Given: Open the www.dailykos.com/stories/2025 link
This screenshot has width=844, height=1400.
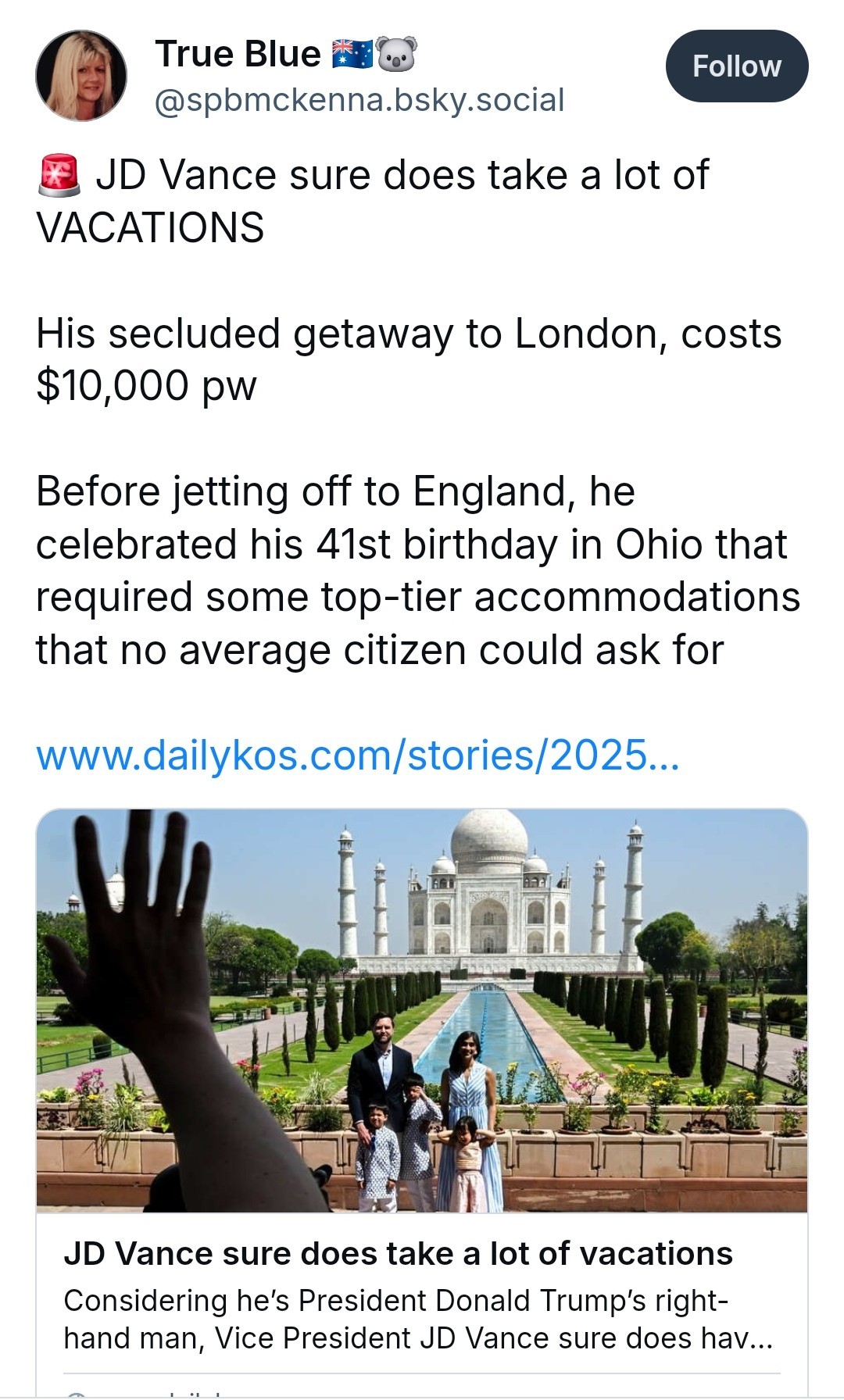Looking at the screenshot, I should click(357, 755).
